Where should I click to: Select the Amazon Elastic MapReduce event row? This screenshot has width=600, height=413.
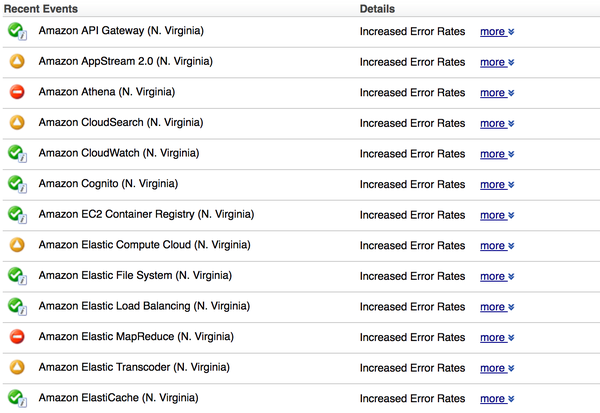[x=301, y=337]
